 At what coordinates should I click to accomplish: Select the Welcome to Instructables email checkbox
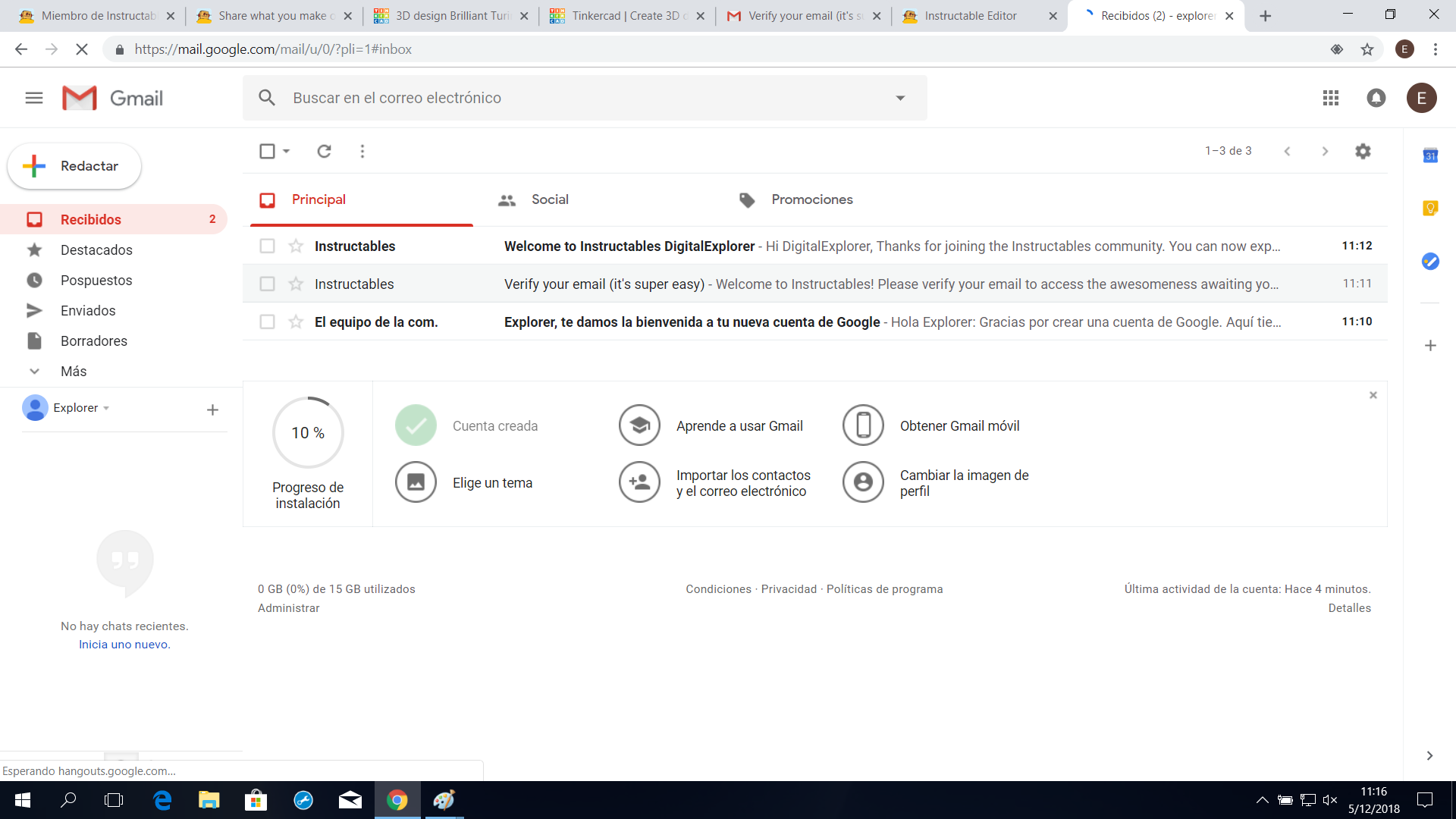267,246
